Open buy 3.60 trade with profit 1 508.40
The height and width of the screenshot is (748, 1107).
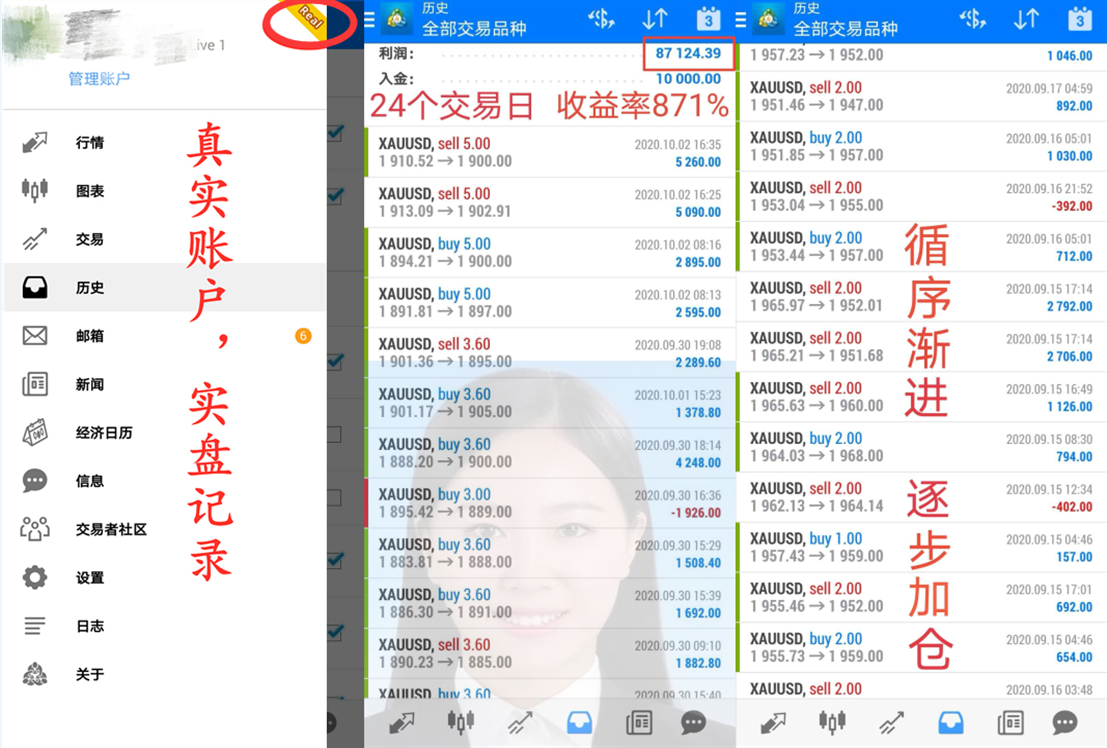(550, 553)
